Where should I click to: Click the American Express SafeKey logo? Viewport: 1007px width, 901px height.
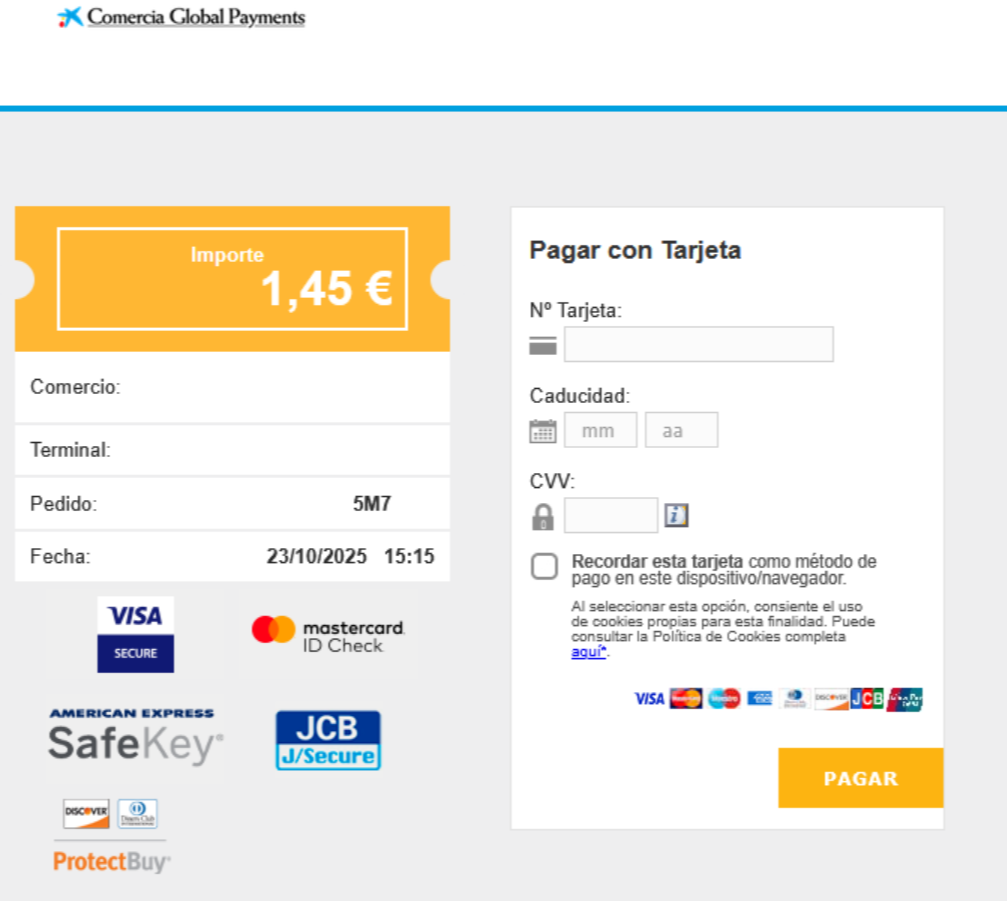tap(134, 736)
